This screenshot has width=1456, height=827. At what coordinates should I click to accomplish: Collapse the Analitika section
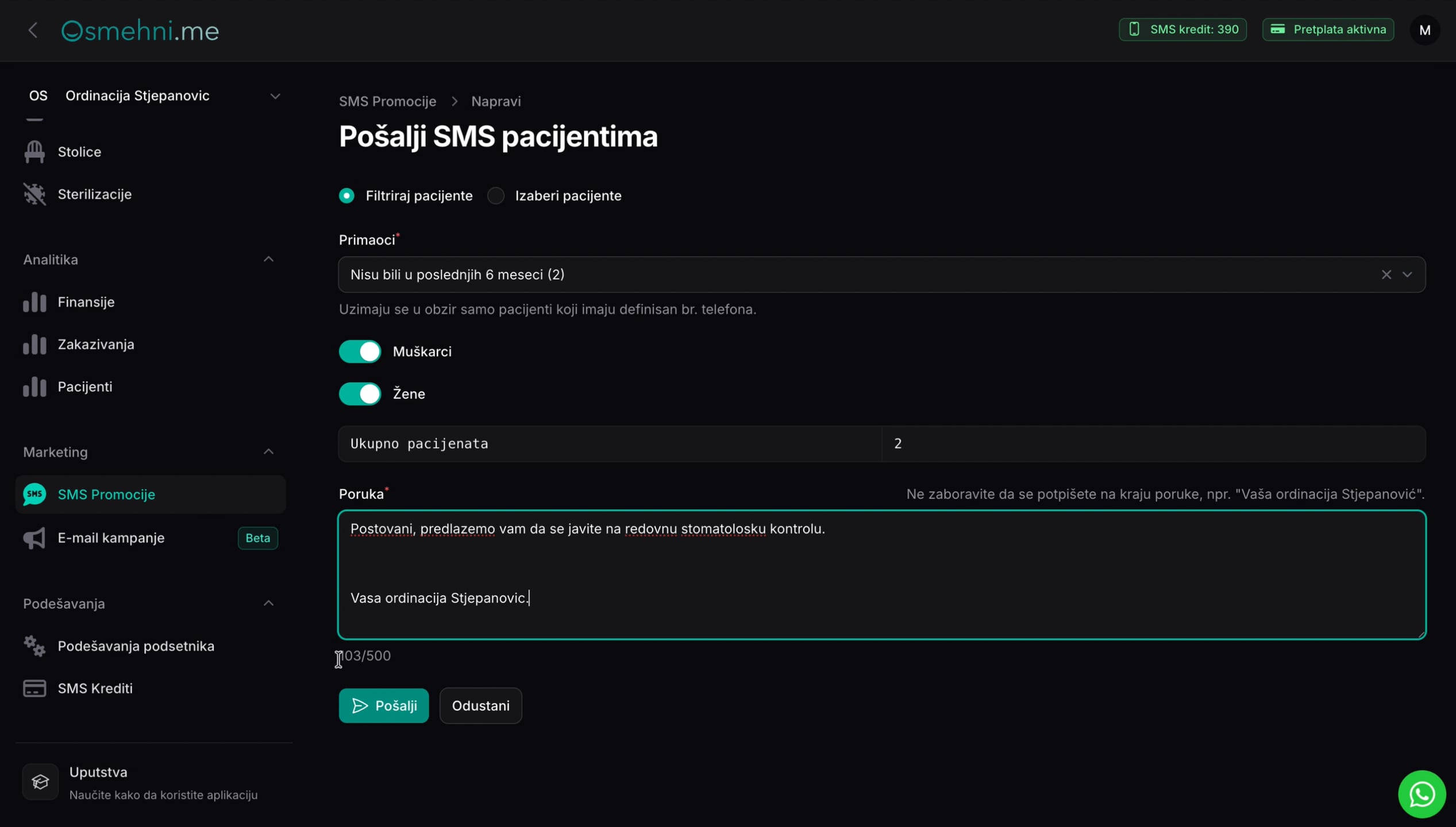(268, 259)
